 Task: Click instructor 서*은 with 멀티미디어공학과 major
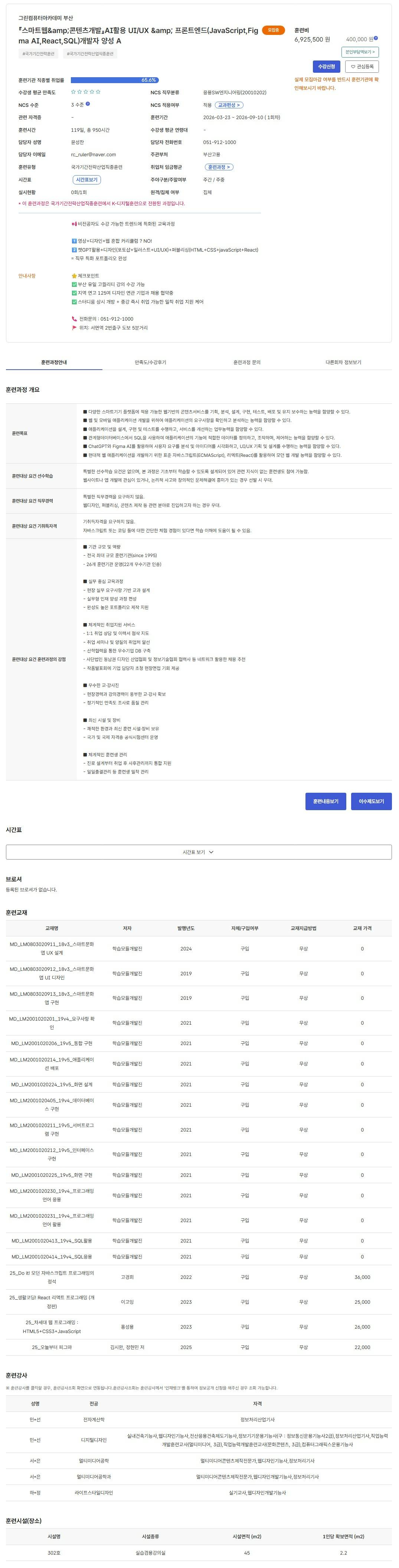pos(35,1477)
